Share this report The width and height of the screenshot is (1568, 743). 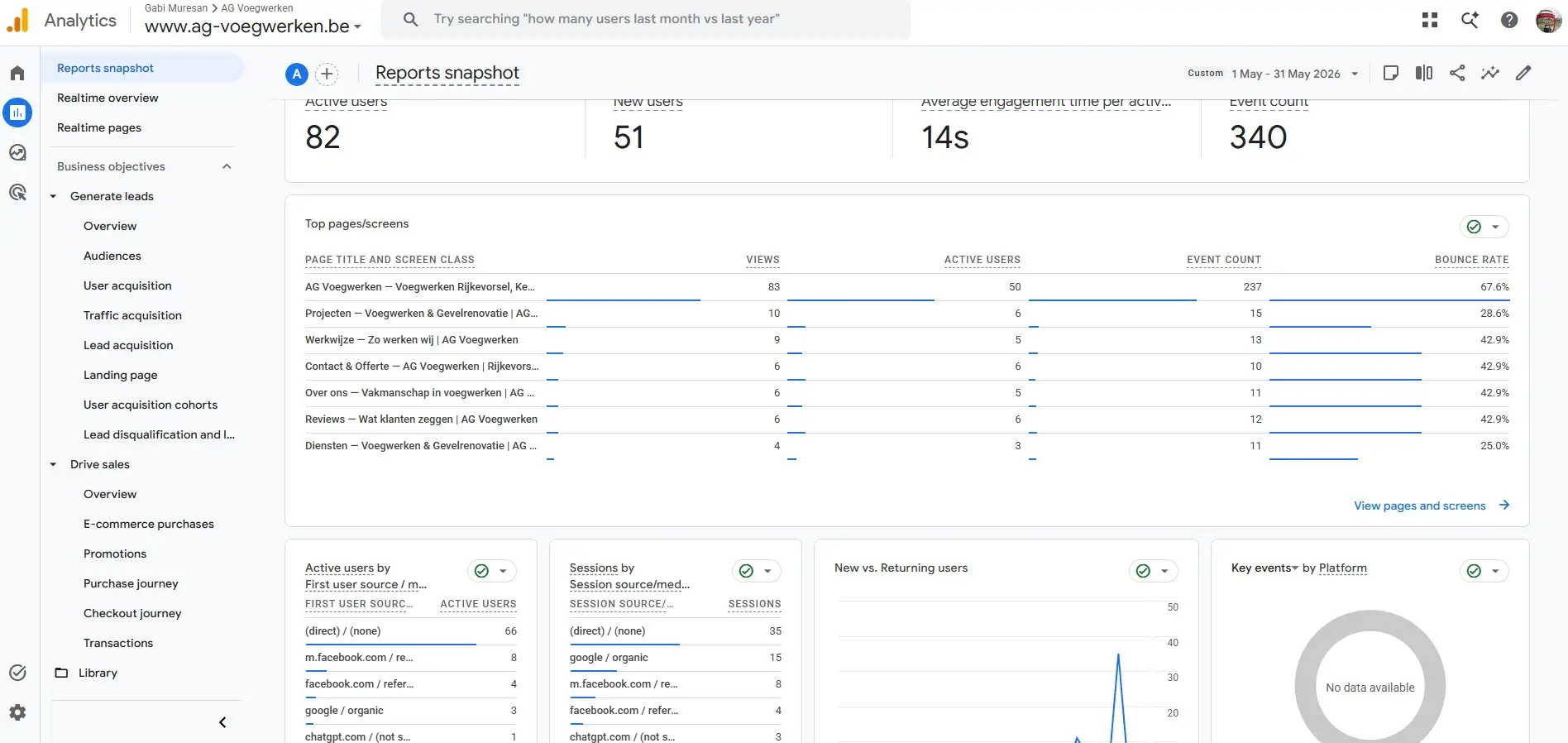(x=1457, y=73)
